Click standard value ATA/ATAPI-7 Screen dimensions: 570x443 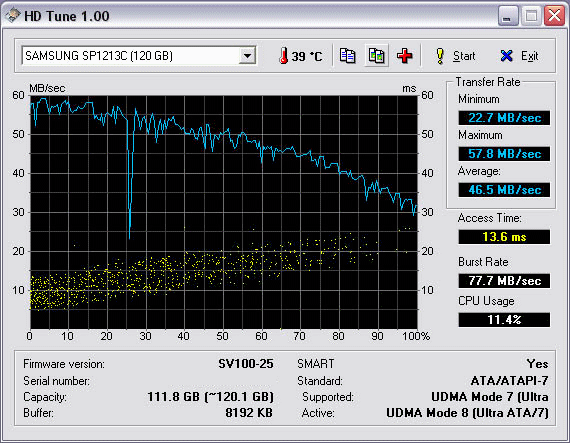(509, 381)
